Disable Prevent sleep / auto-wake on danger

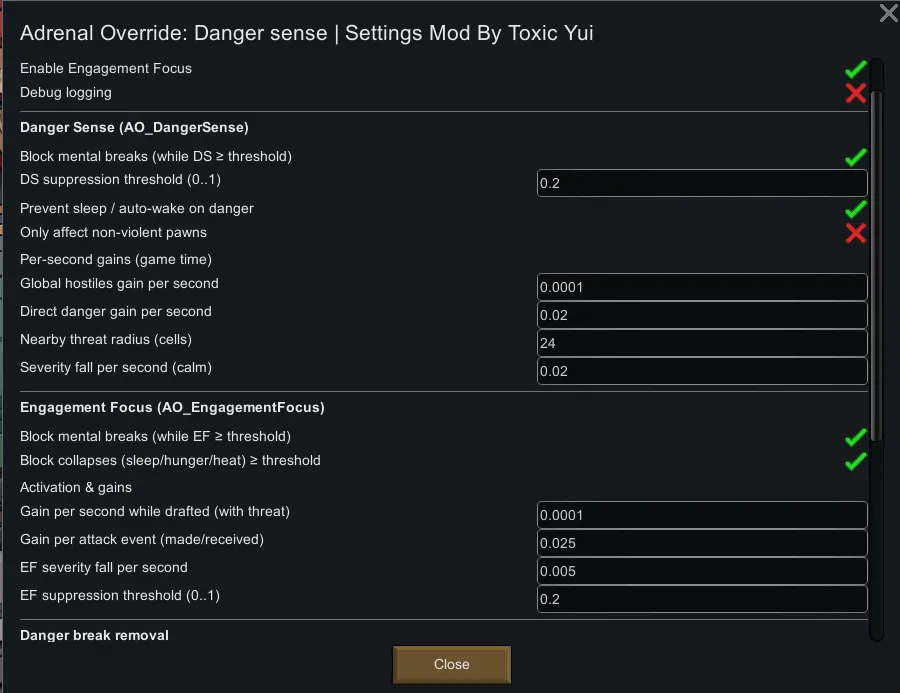point(855,209)
